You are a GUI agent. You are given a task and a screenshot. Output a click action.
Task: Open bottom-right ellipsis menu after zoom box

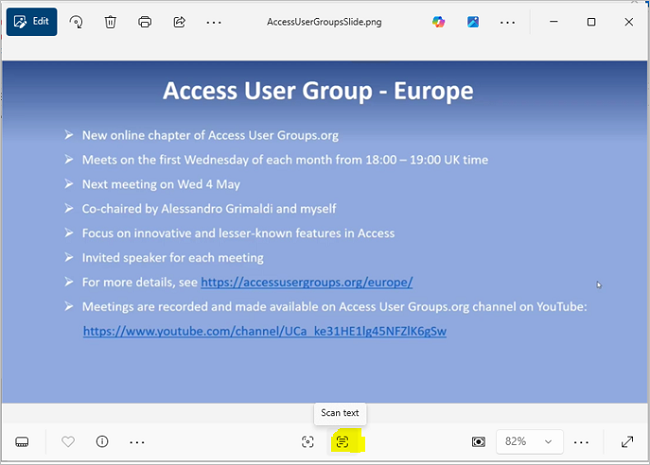[x=581, y=443]
